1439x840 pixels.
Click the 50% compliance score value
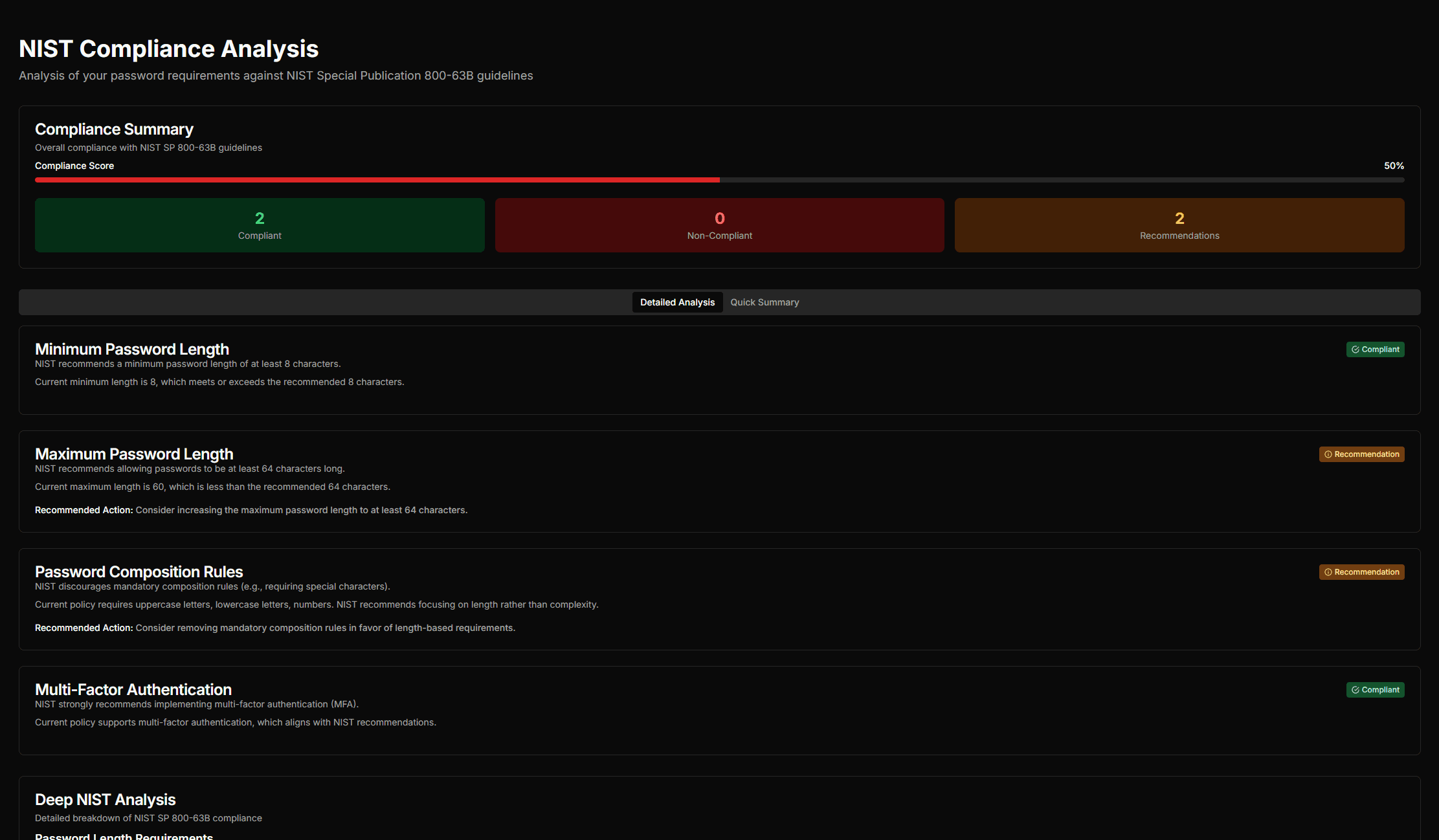pos(1394,166)
